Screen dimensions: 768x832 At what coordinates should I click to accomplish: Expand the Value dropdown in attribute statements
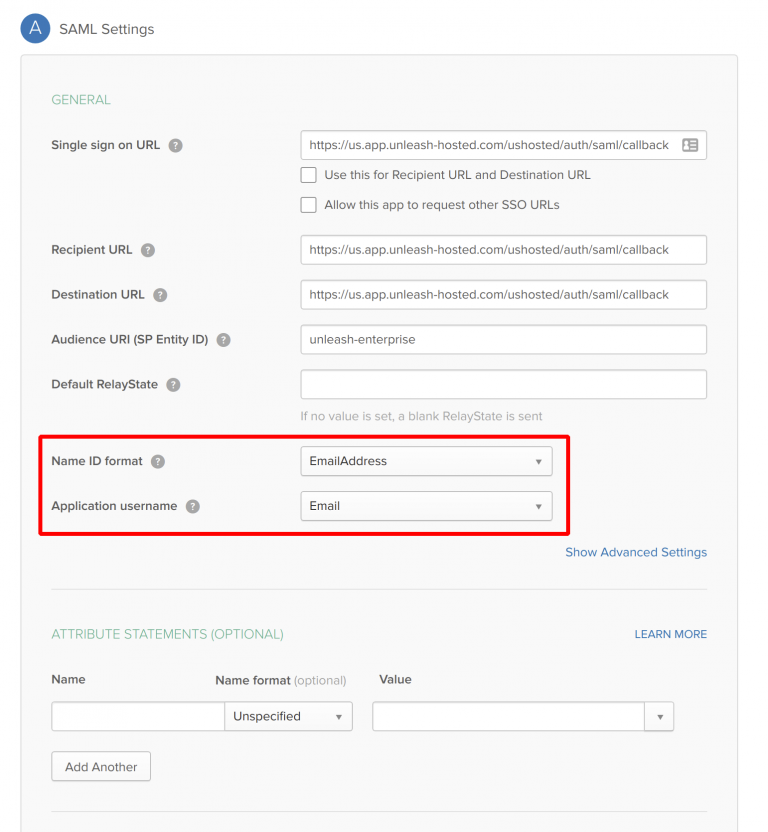tap(659, 716)
